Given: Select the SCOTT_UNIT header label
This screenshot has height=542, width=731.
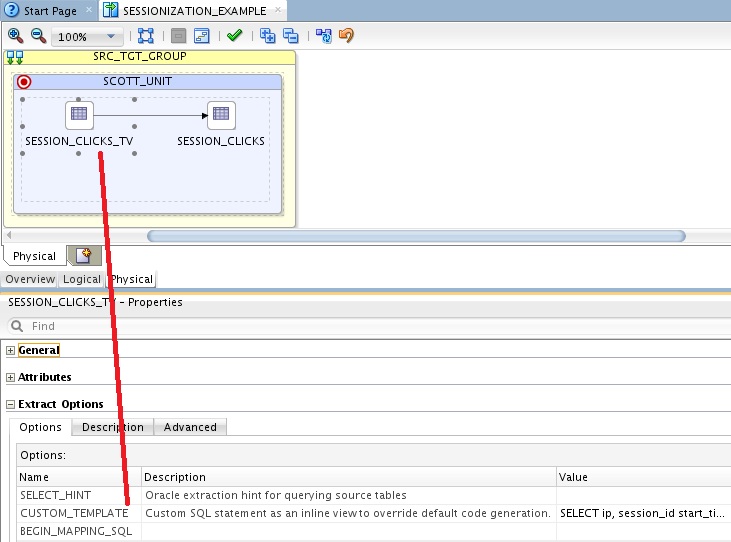Looking at the screenshot, I should pos(138,81).
